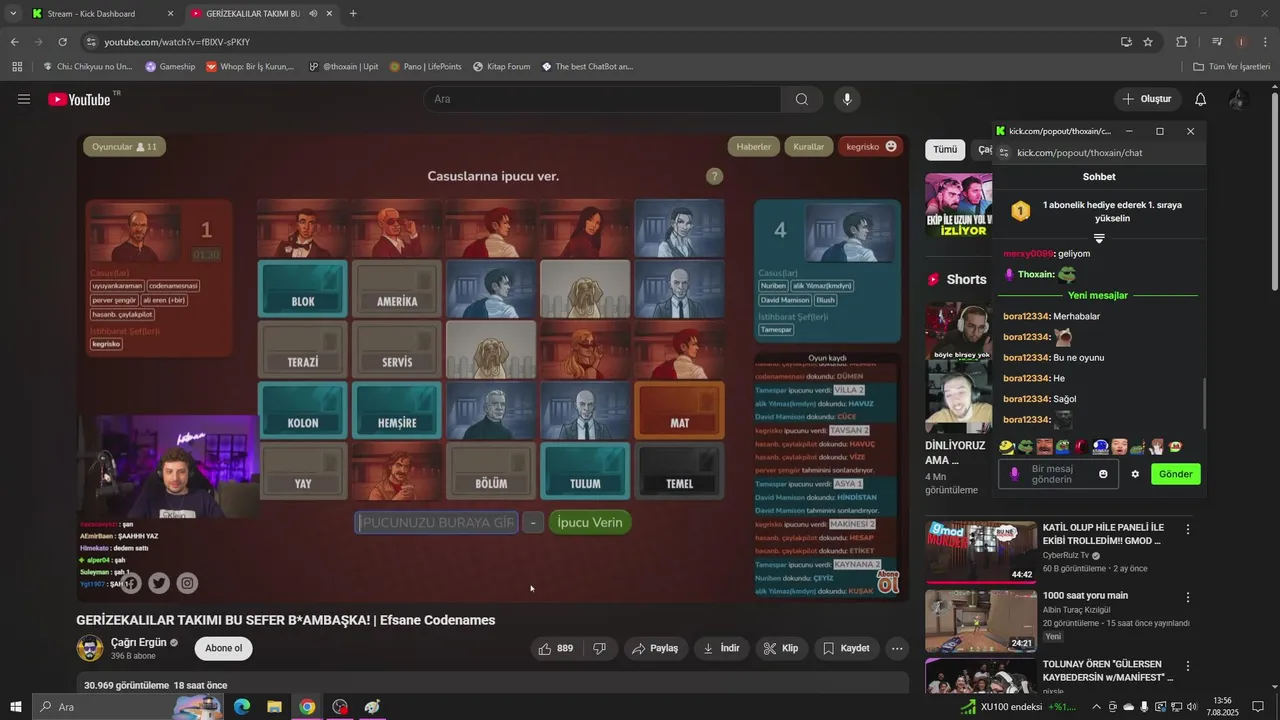The width and height of the screenshot is (1280, 720).
Task: Open a new browser tab
Action: [x=353, y=14]
